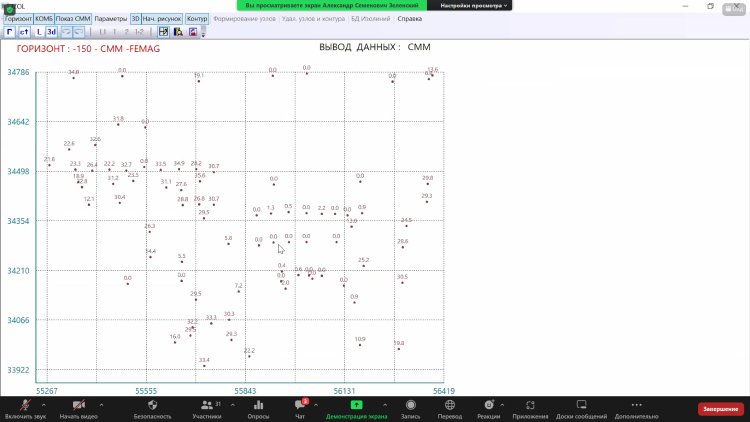Toggle the Контур button

[197, 19]
